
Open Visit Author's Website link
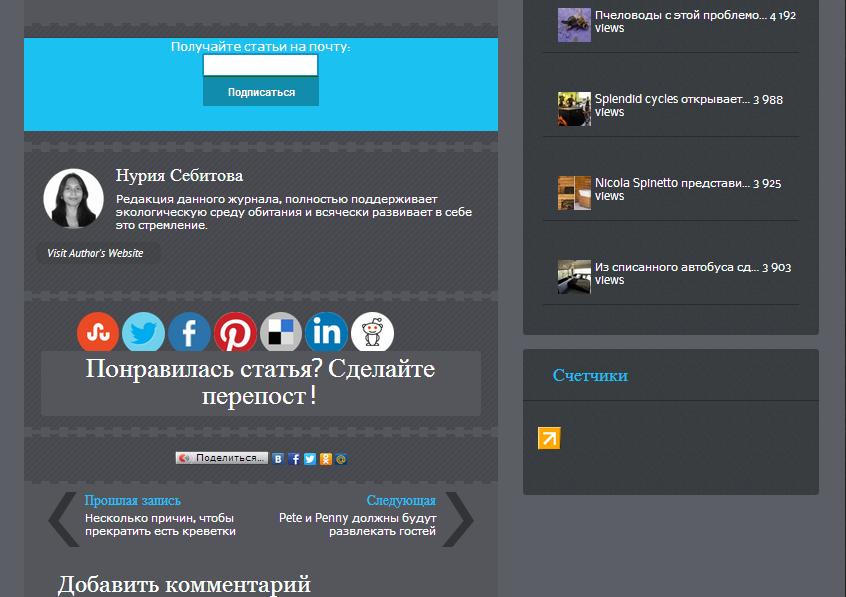pos(95,253)
